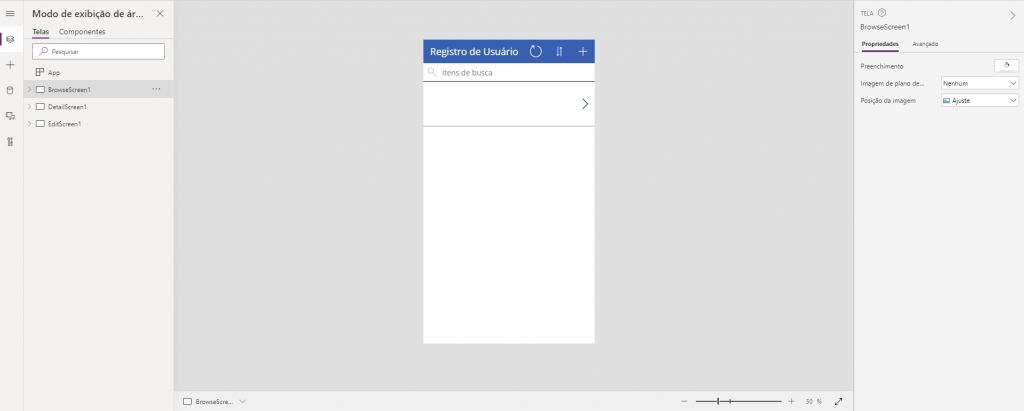Image resolution: width=1024 pixels, height=411 pixels.
Task: Expand the BrowseScreen1 tree node
Action: [x=28, y=90]
